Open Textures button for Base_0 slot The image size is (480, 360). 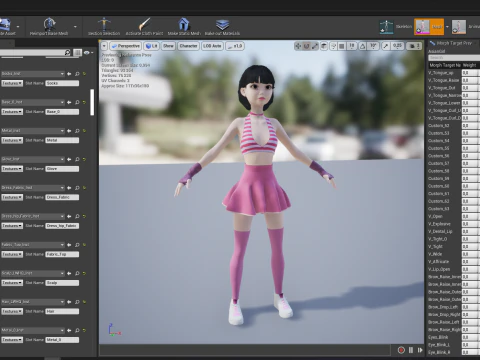pos(12,112)
